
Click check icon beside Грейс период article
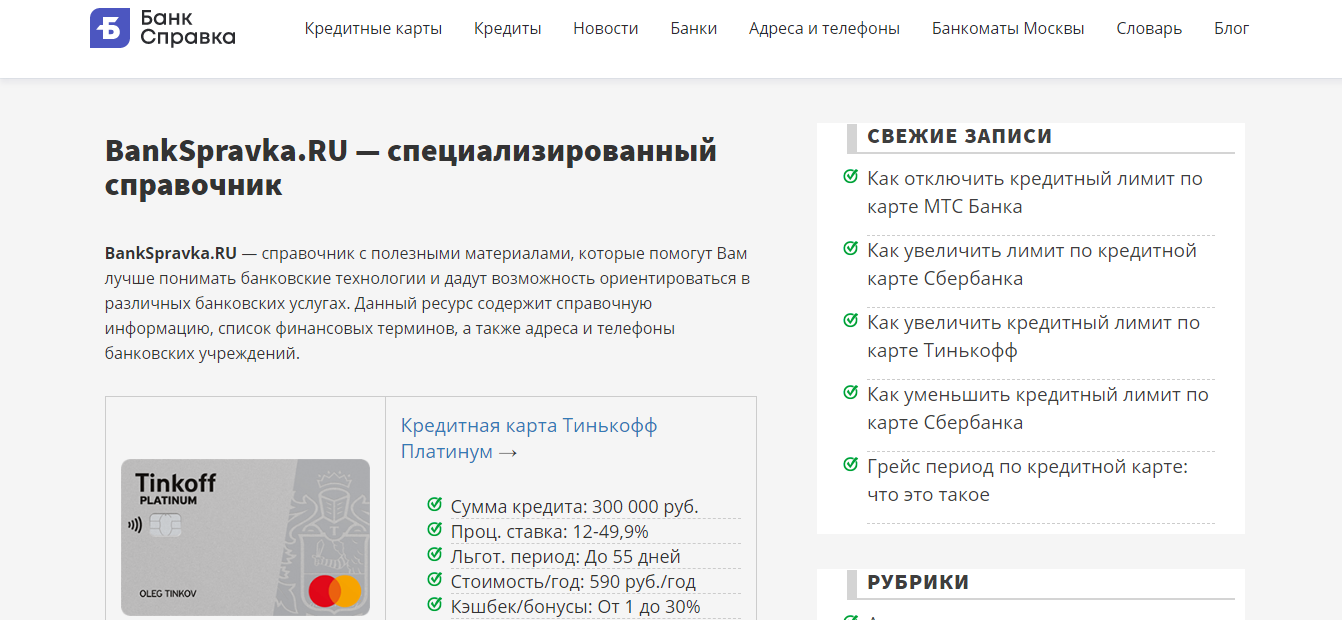click(850, 465)
